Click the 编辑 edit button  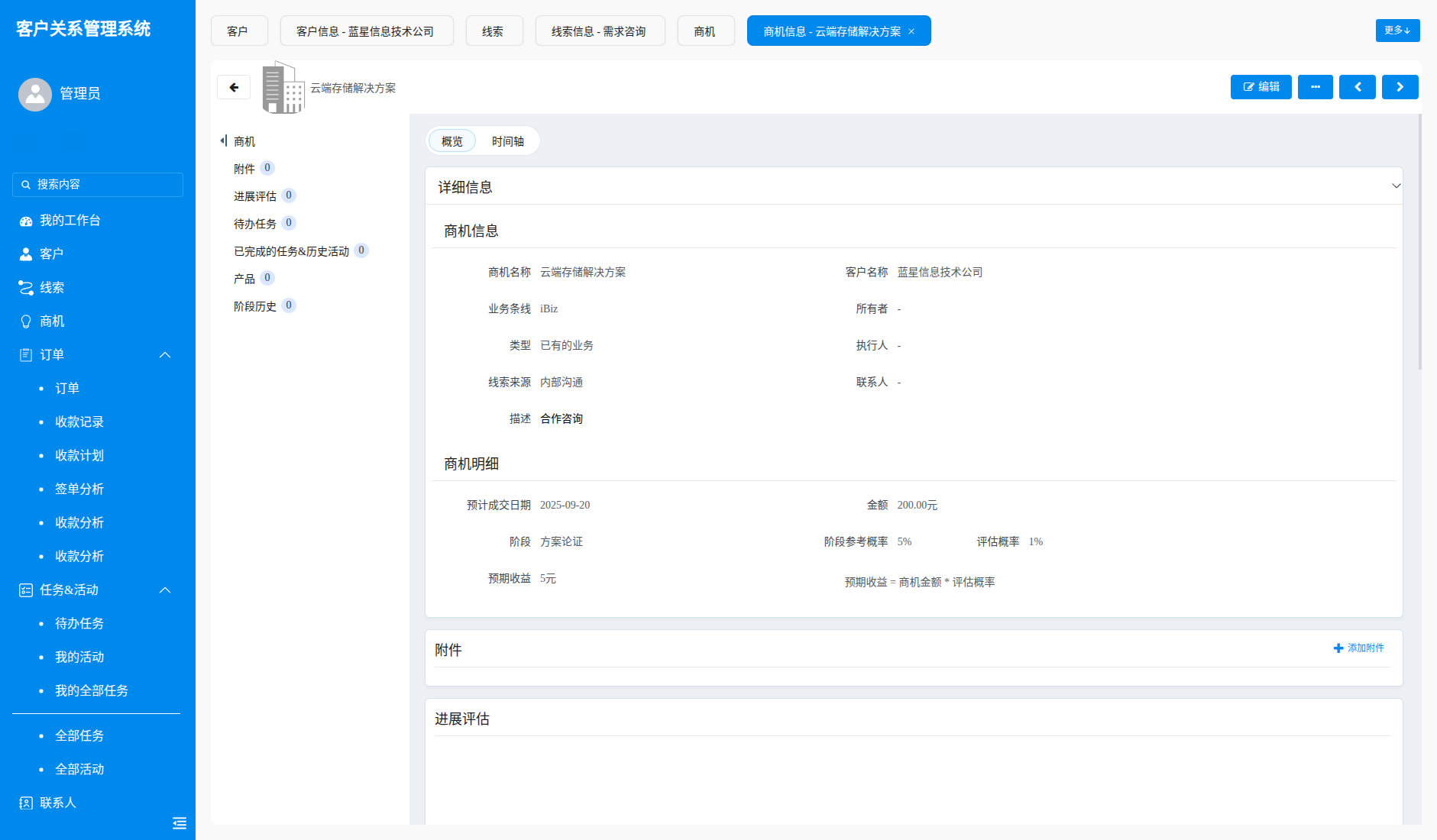[x=1261, y=87]
